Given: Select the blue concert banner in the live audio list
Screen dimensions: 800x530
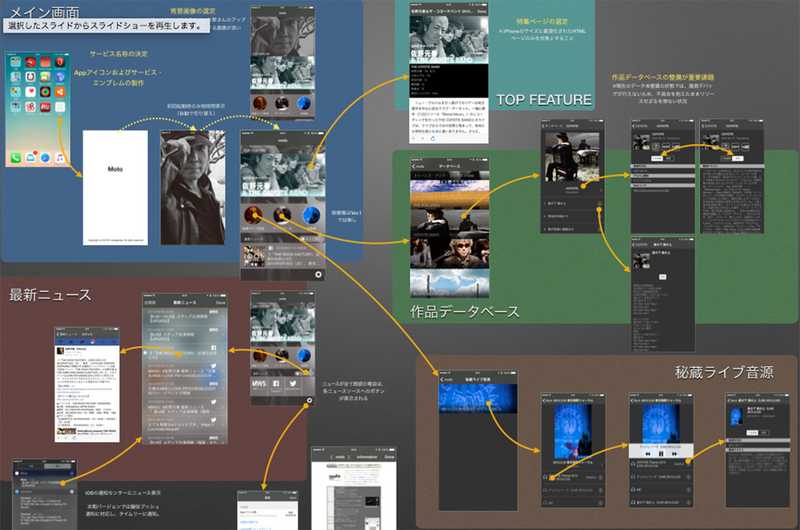Looking at the screenshot, I should pyautogui.click(x=477, y=397).
